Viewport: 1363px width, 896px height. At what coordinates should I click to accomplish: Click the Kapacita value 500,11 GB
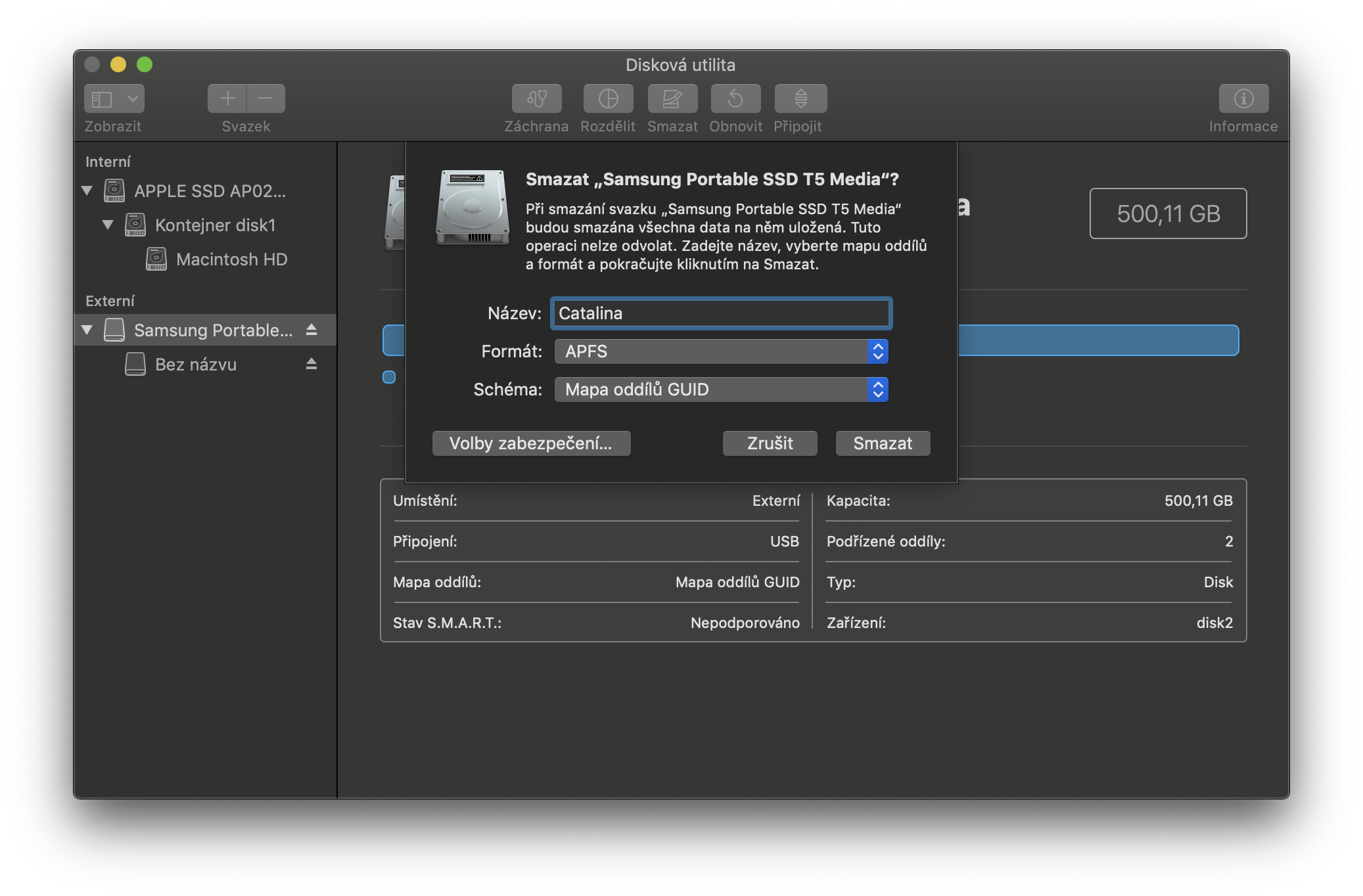point(1199,501)
